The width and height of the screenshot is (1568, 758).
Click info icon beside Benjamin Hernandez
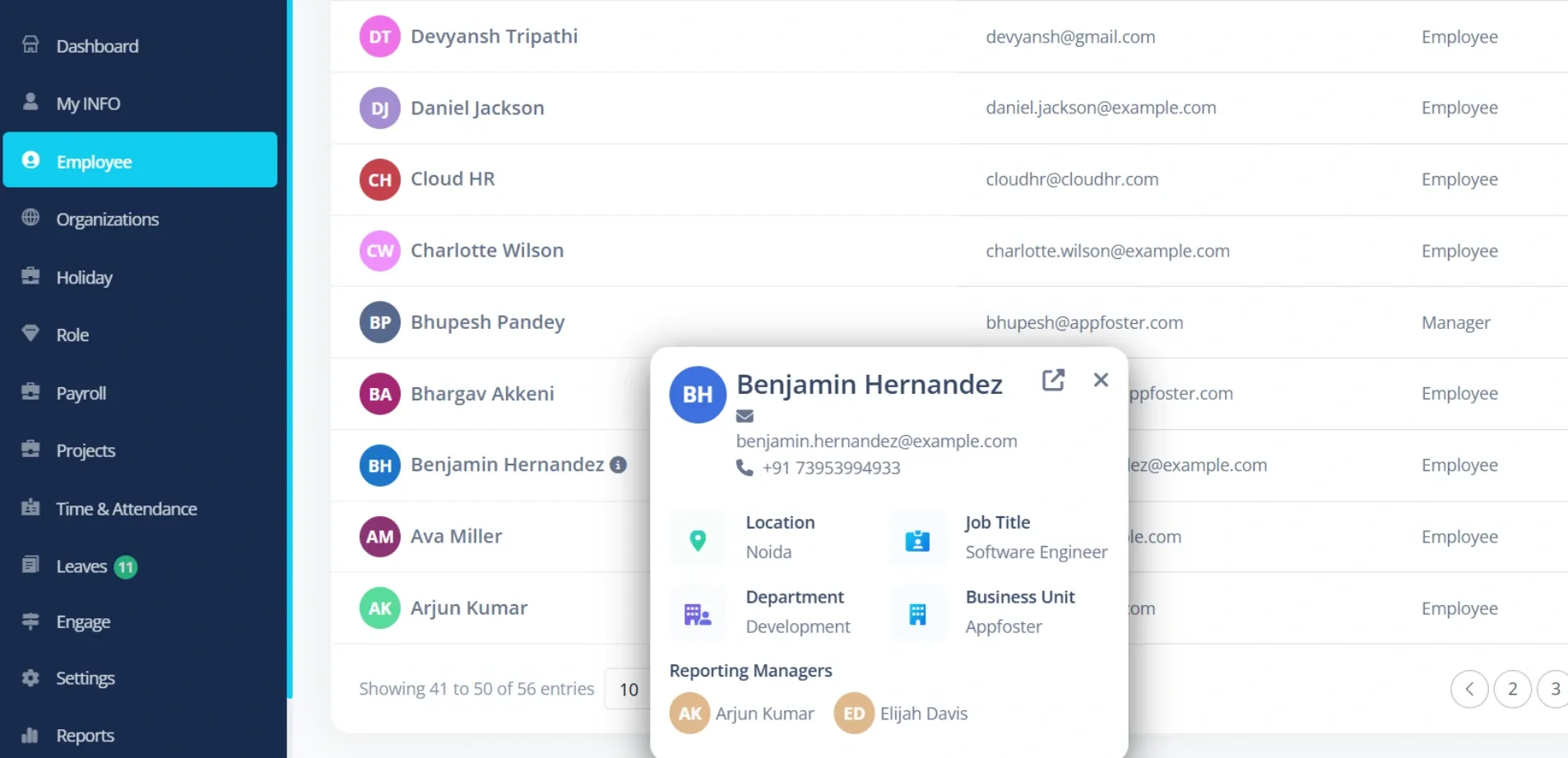point(618,465)
